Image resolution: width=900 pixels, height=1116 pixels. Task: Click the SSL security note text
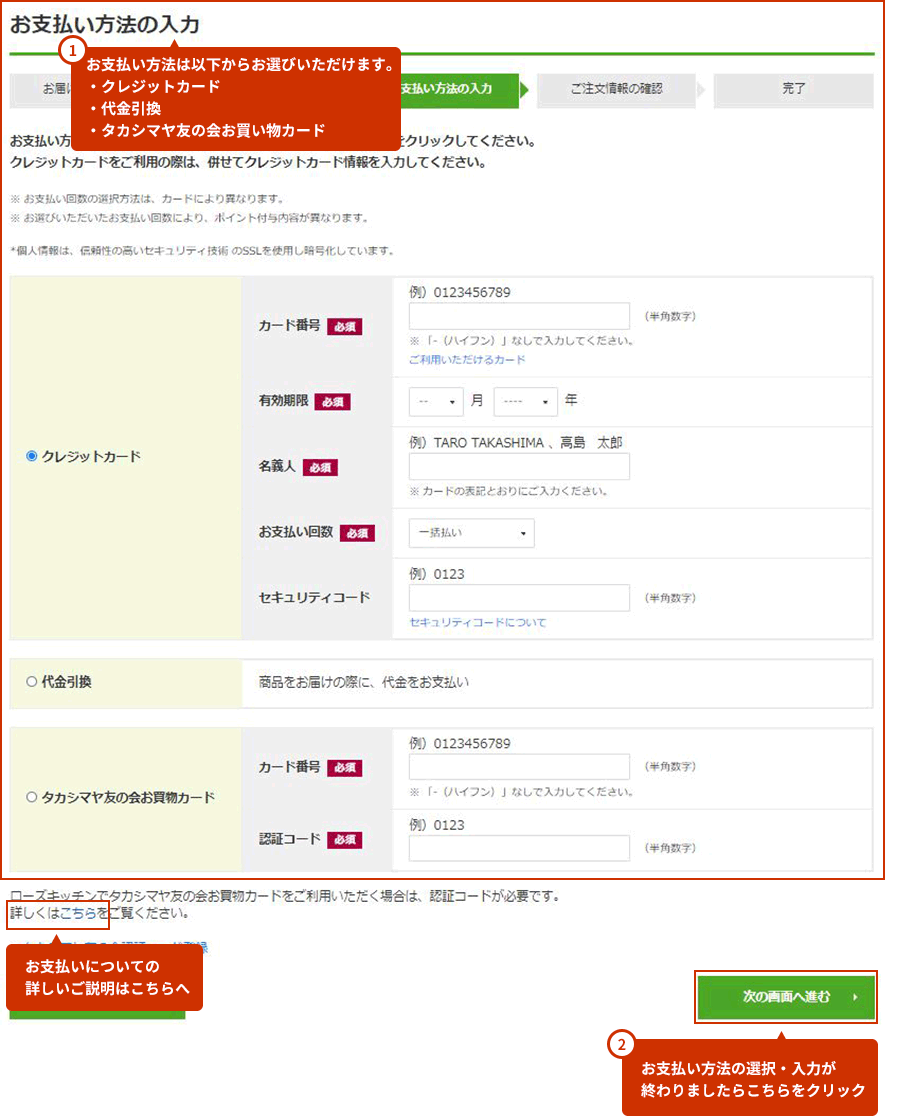[202, 251]
